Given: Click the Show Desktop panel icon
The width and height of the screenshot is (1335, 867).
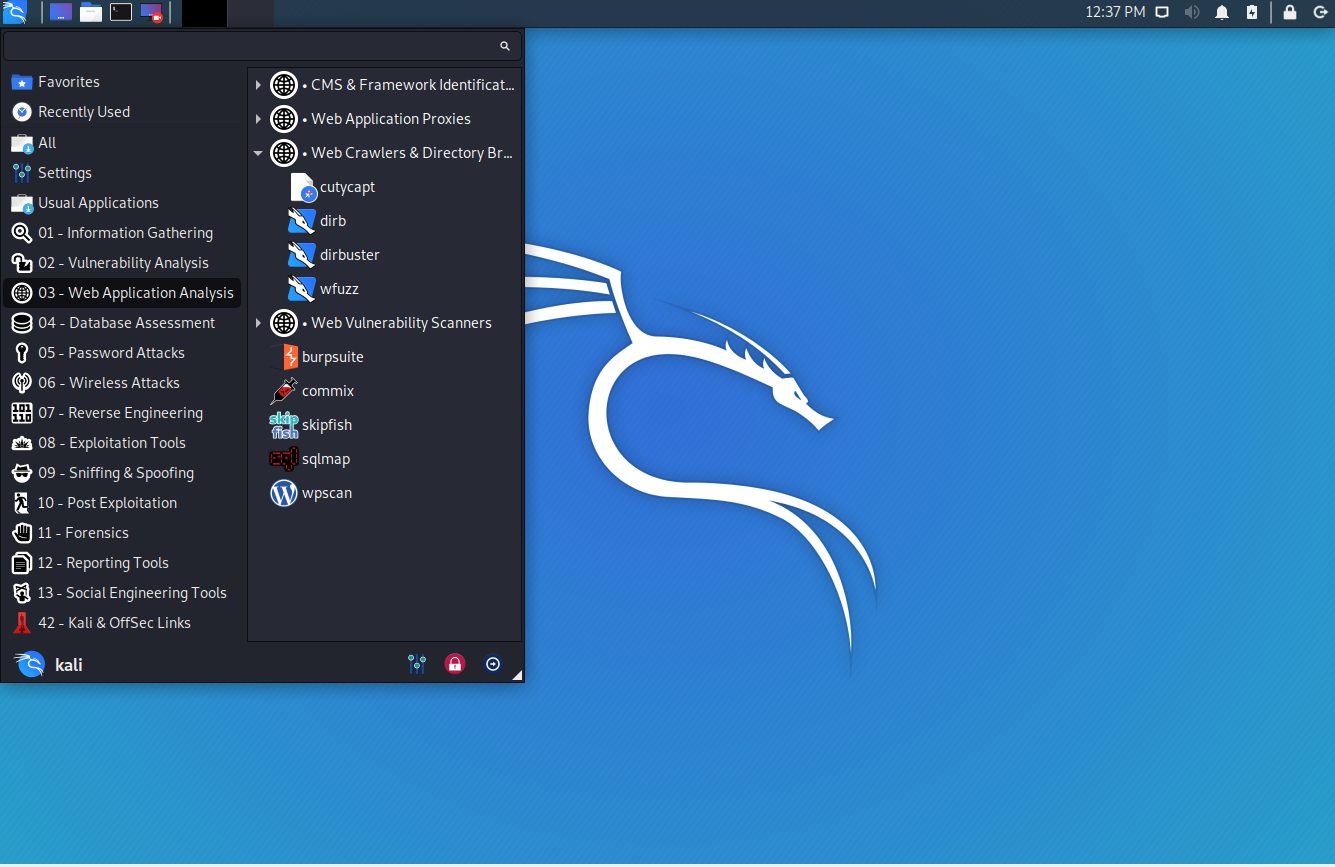Looking at the screenshot, I should point(61,12).
